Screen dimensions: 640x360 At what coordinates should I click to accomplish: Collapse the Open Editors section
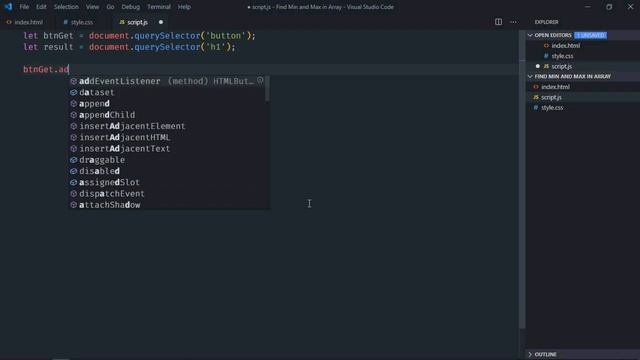coord(530,35)
